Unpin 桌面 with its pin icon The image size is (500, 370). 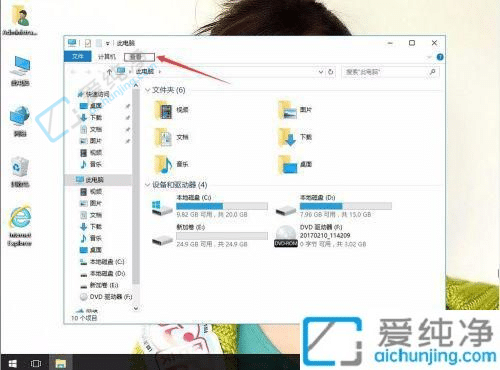127,106
